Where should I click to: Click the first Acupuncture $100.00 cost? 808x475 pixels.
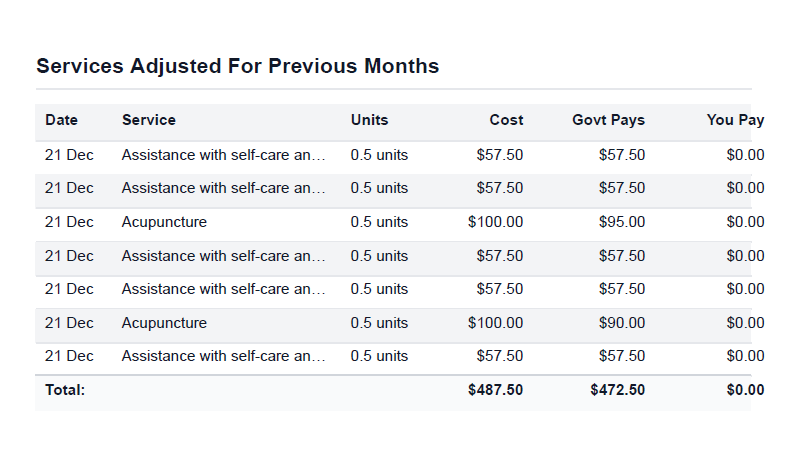(495, 222)
